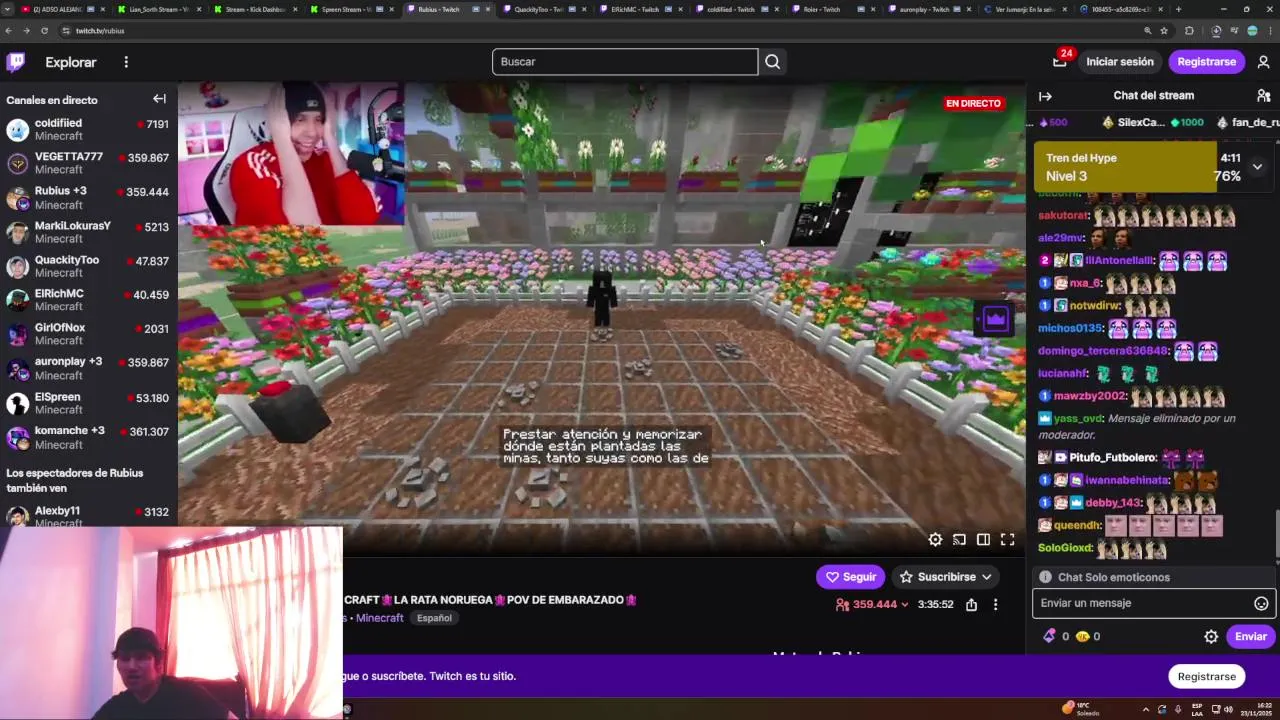Click the chat scrollbar
Screen dimensions: 1280x720
(x=1277, y=535)
